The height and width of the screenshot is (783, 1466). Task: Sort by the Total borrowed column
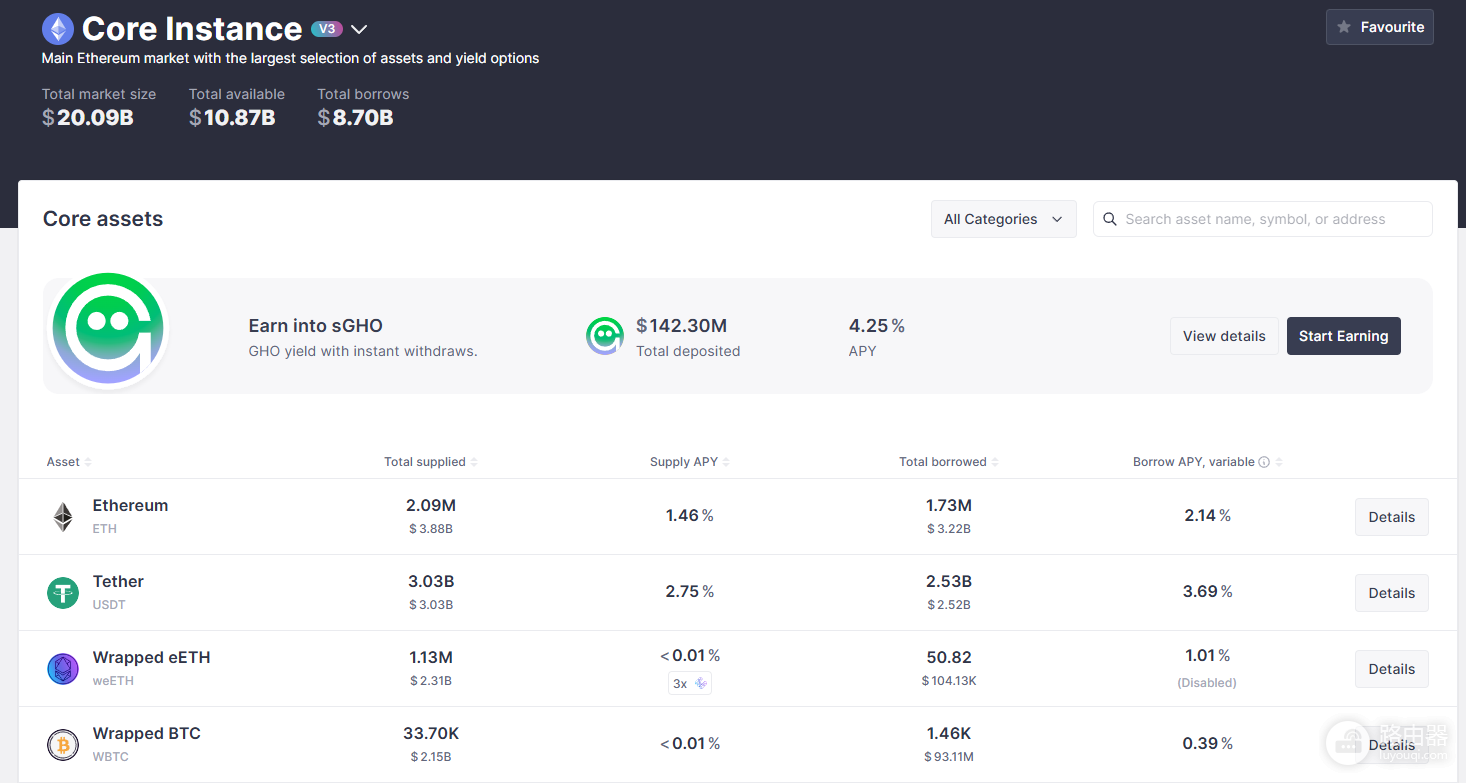pos(949,462)
